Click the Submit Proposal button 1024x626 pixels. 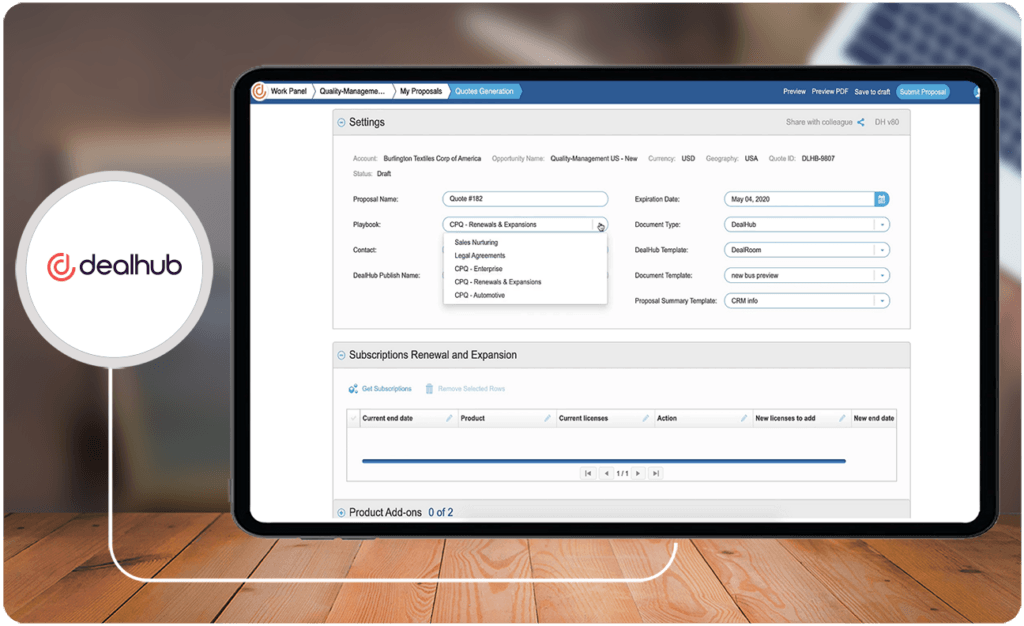coord(923,92)
